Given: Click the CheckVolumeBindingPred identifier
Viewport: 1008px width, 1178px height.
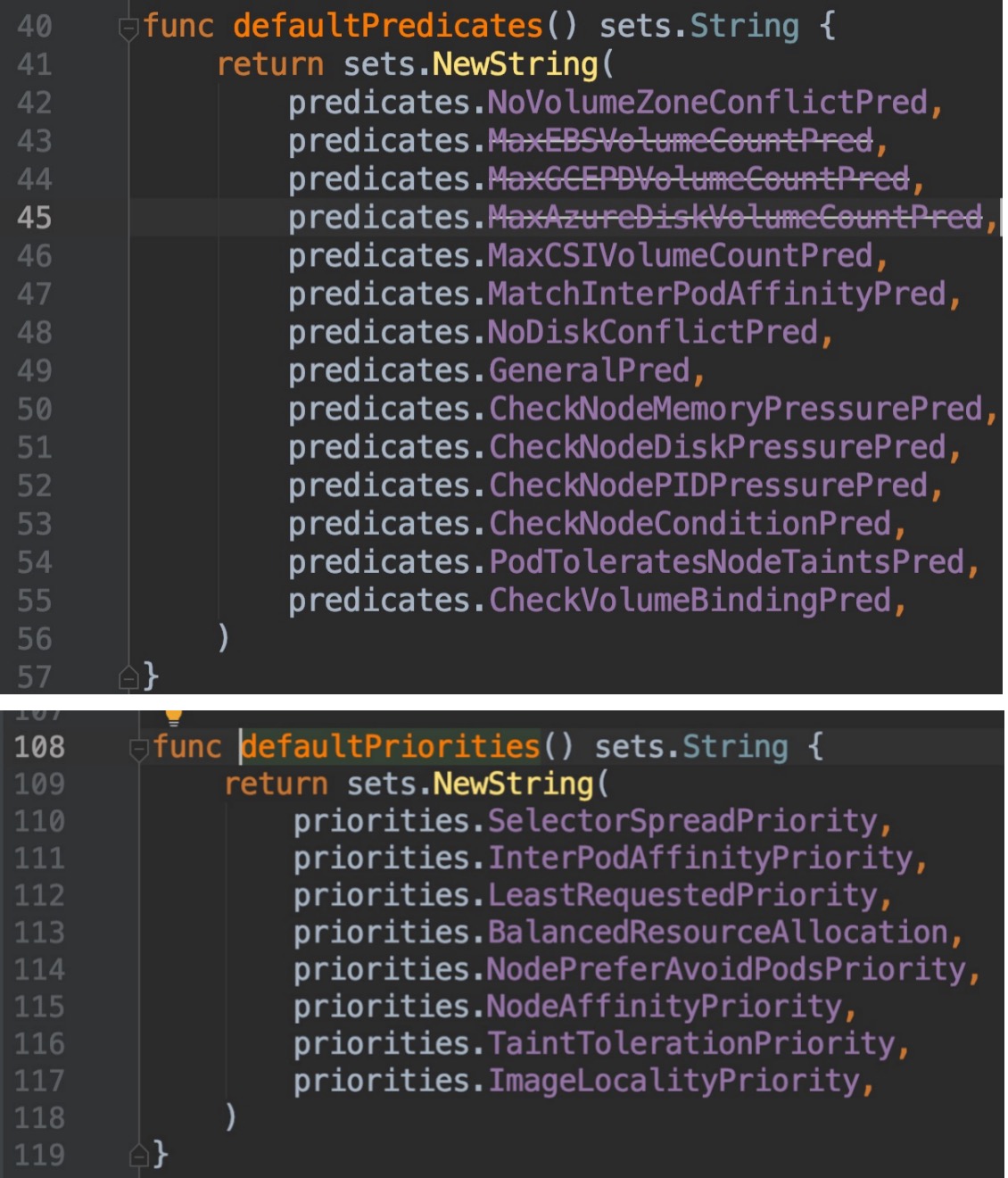Looking at the screenshot, I should point(690,601).
